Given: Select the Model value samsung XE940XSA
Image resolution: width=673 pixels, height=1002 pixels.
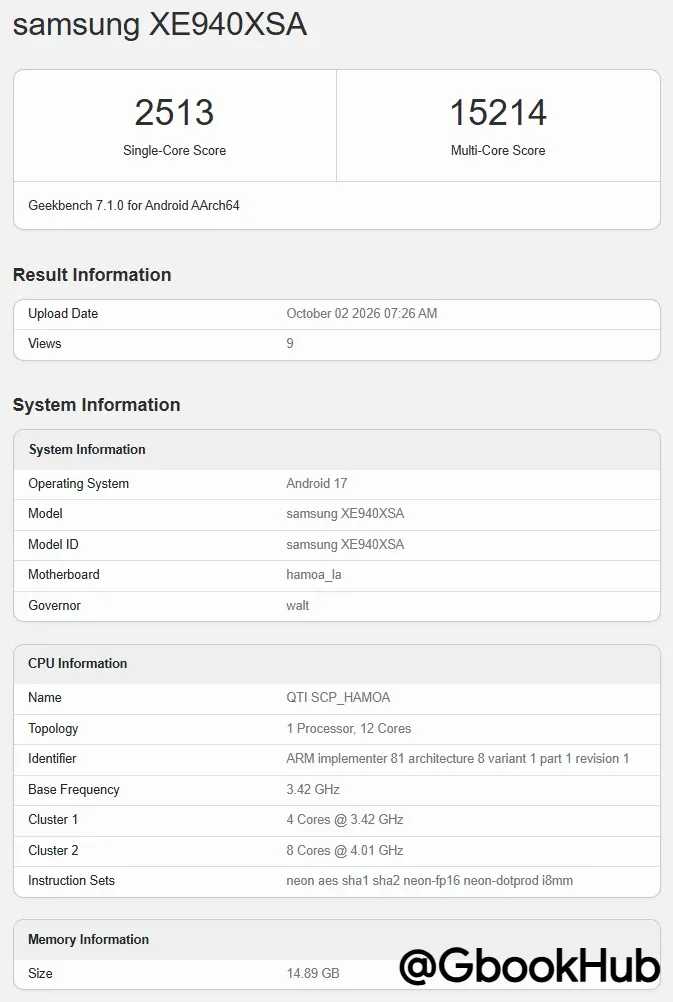Looking at the screenshot, I should pyautogui.click(x=345, y=513).
